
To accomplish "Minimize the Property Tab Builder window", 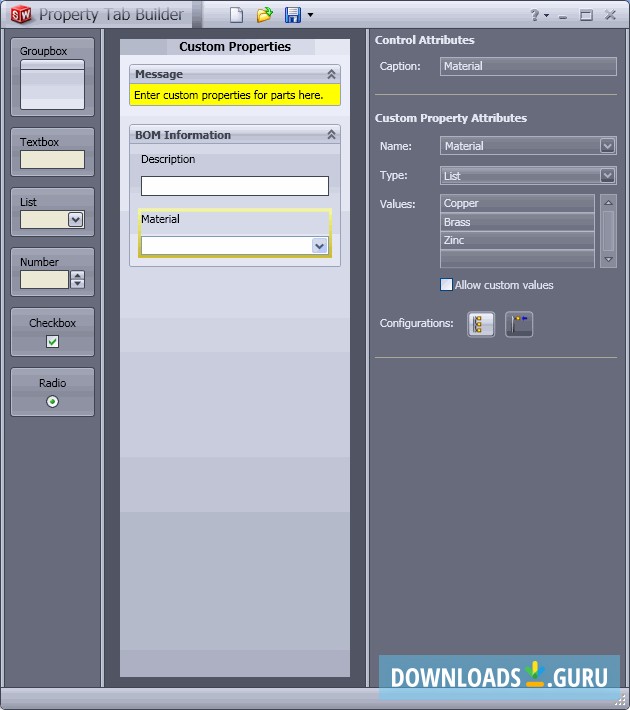I will (563, 16).
